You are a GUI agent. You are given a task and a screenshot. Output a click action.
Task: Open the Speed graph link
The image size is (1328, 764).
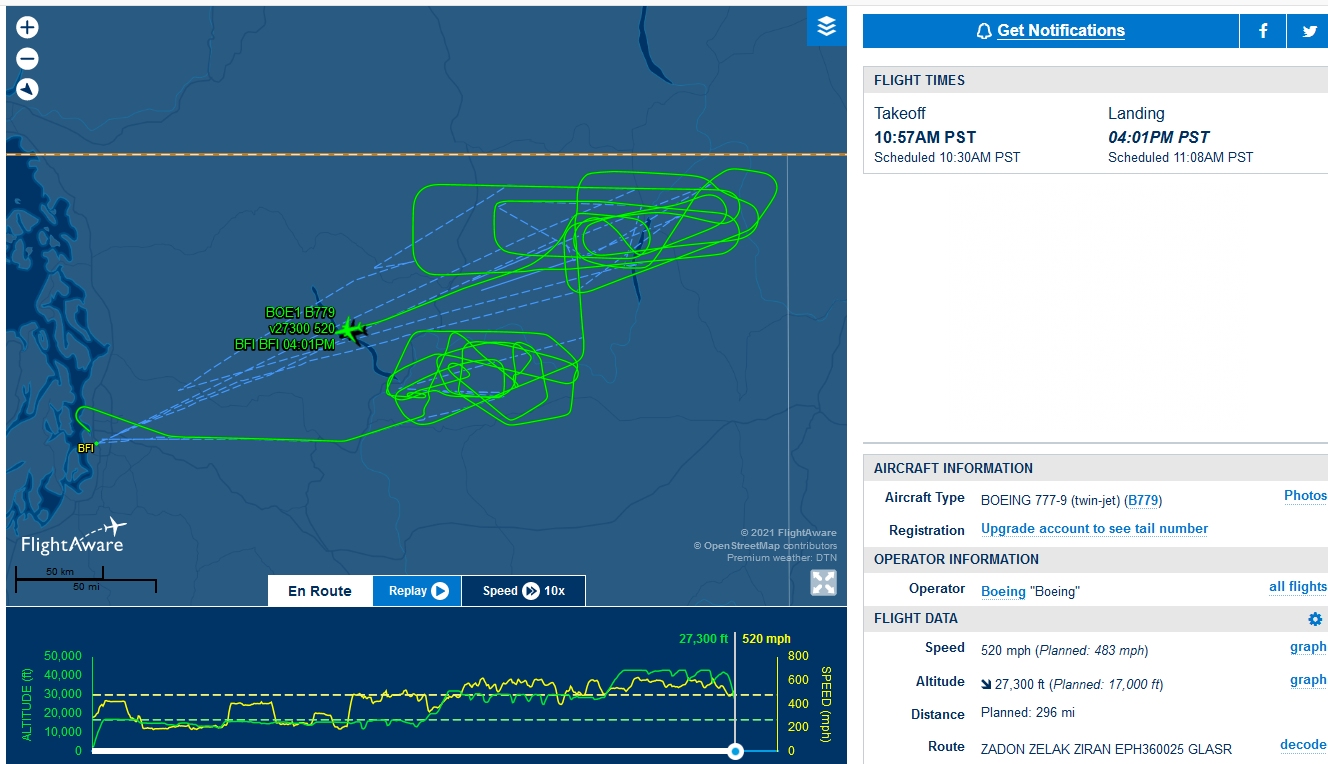(x=1308, y=647)
